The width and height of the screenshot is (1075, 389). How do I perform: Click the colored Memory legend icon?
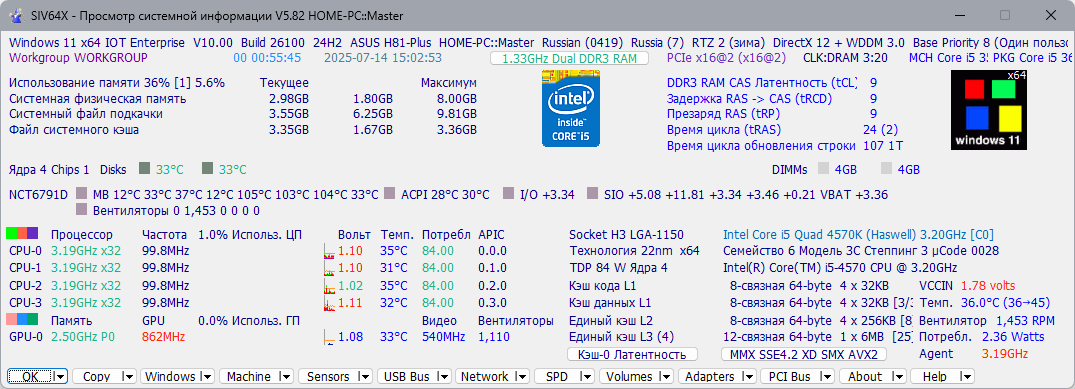[x=22, y=320]
